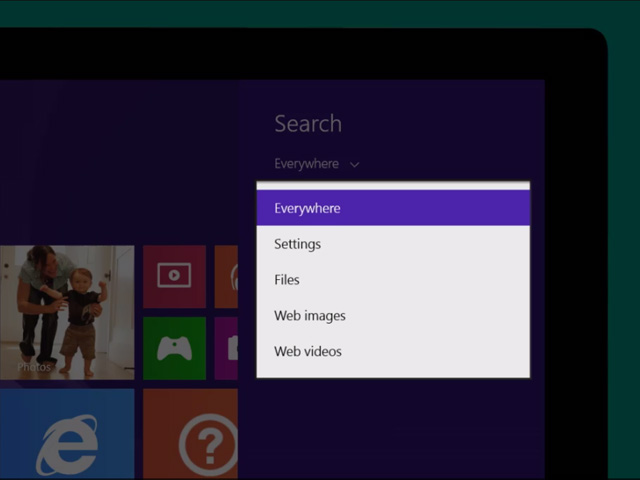Expand the Everywhere search scope dropdown
This screenshot has height=480, width=640.
click(317, 164)
